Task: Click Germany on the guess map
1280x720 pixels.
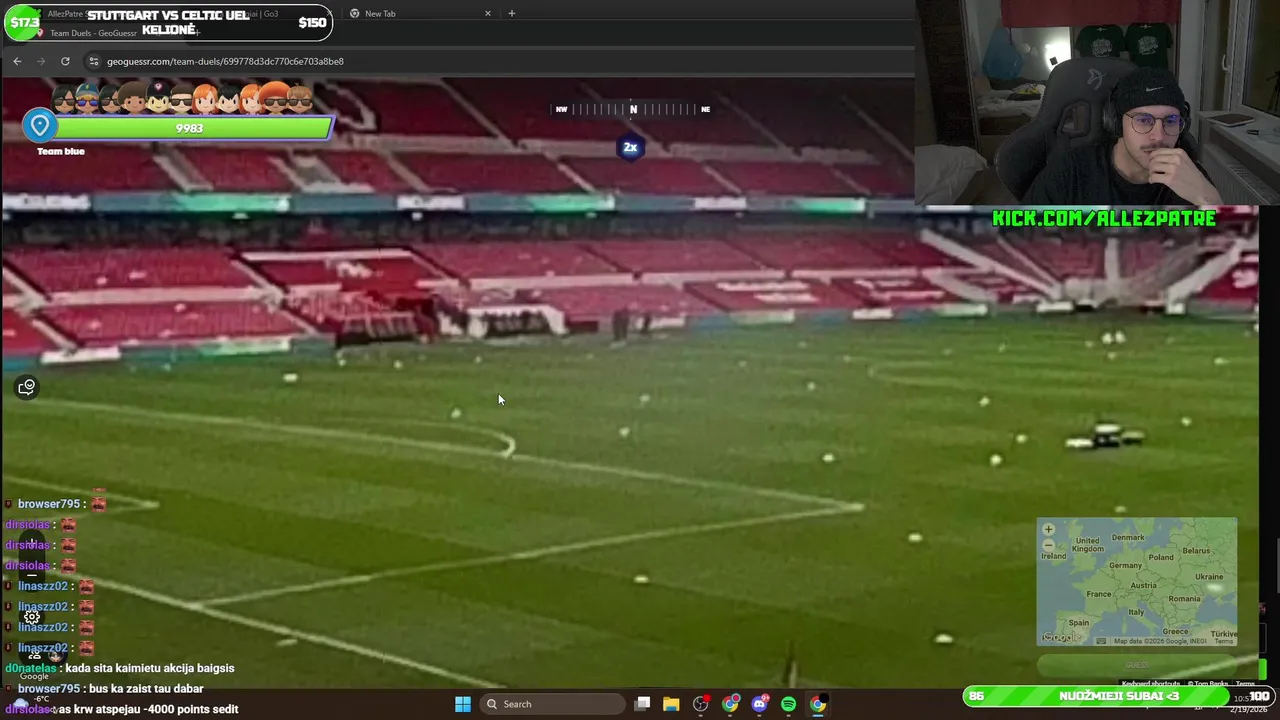Action: click(1125, 566)
